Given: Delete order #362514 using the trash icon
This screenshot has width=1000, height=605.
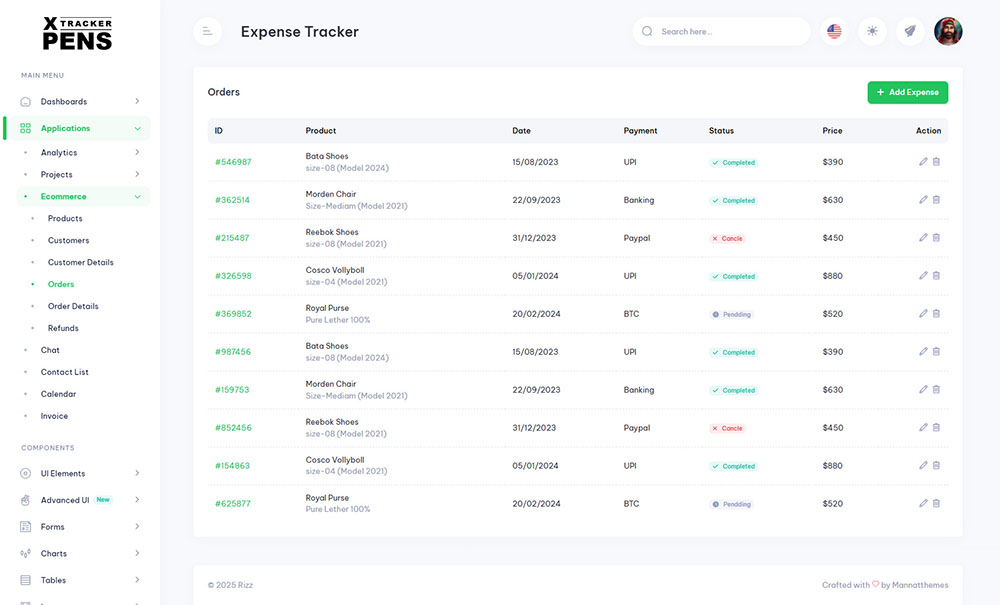Looking at the screenshot, I should pos(936,199).
